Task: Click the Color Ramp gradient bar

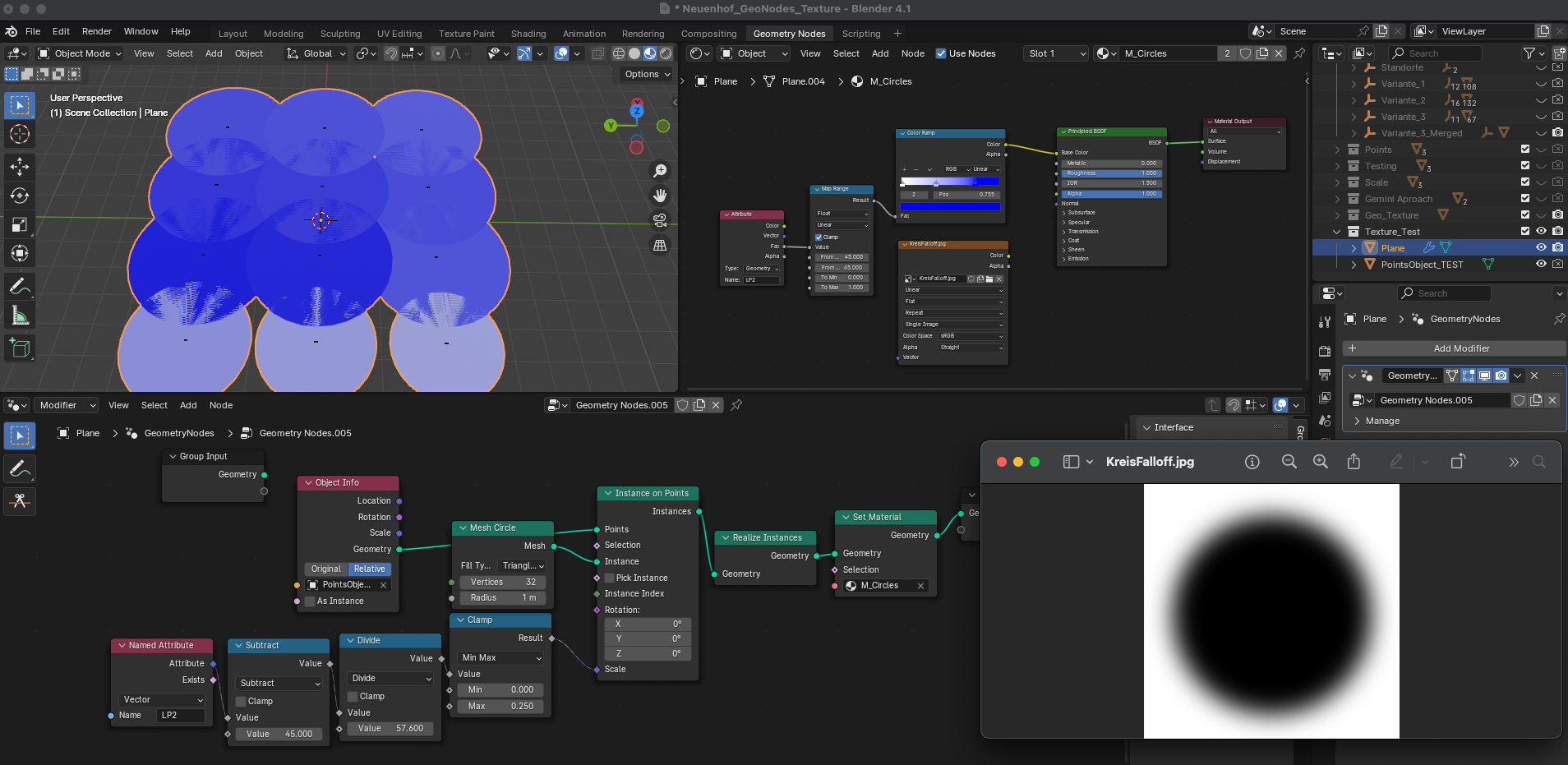Action: click(950, 182)
